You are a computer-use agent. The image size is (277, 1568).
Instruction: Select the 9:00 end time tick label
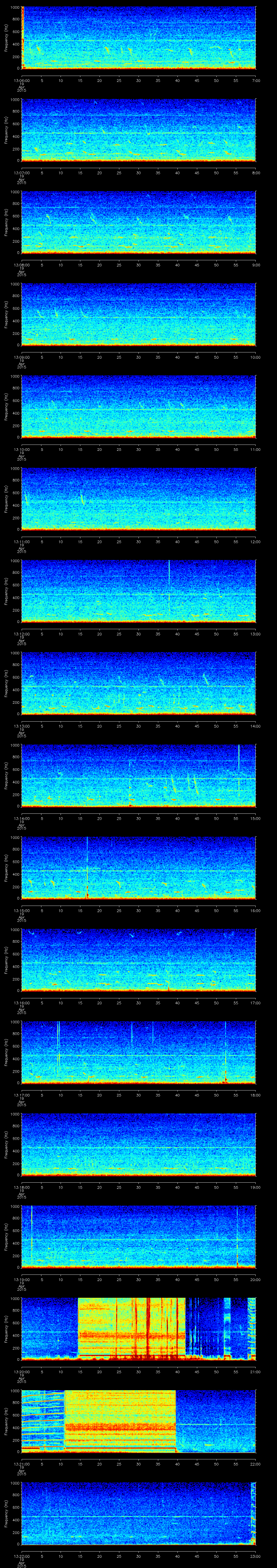[x=256, y=265]
